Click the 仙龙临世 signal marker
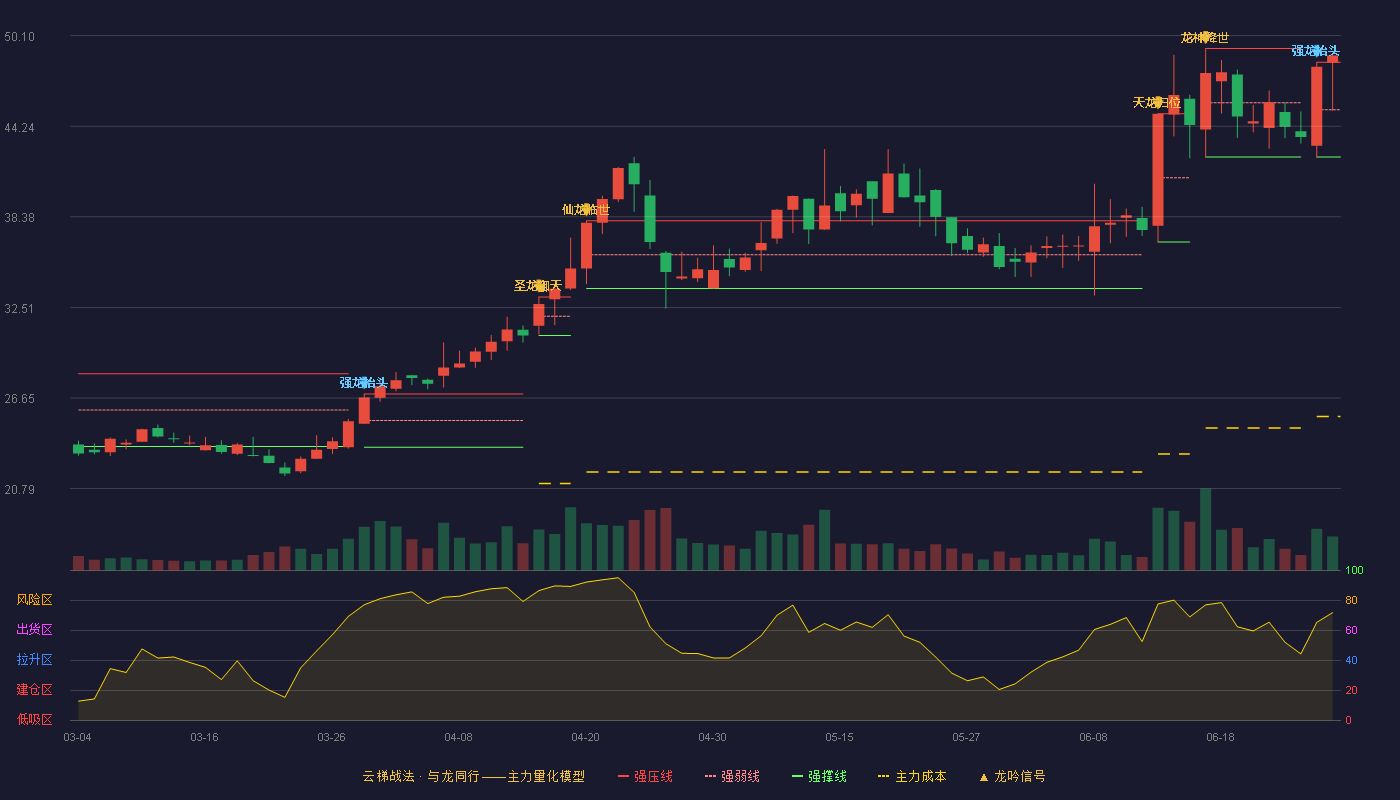1400x800 pixels. pyautogui.click(x=586, y=210)
